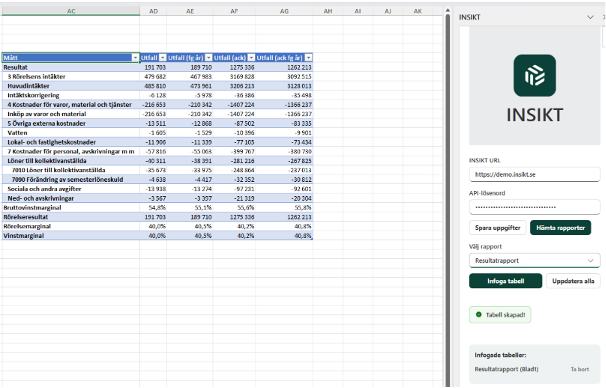606x388 pixels.
Task: Select Resultat Utfall value 191 703
Action: (x=153, y=67)
